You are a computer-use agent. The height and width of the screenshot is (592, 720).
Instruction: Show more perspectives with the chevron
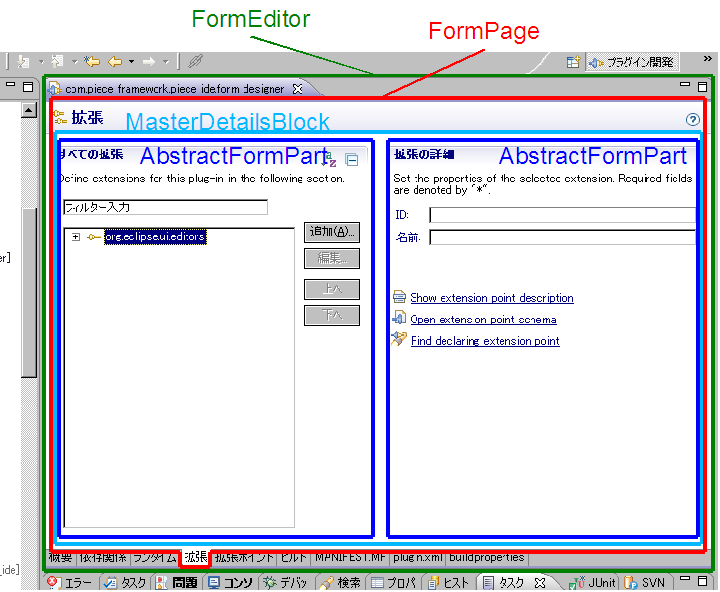(708, 59)
